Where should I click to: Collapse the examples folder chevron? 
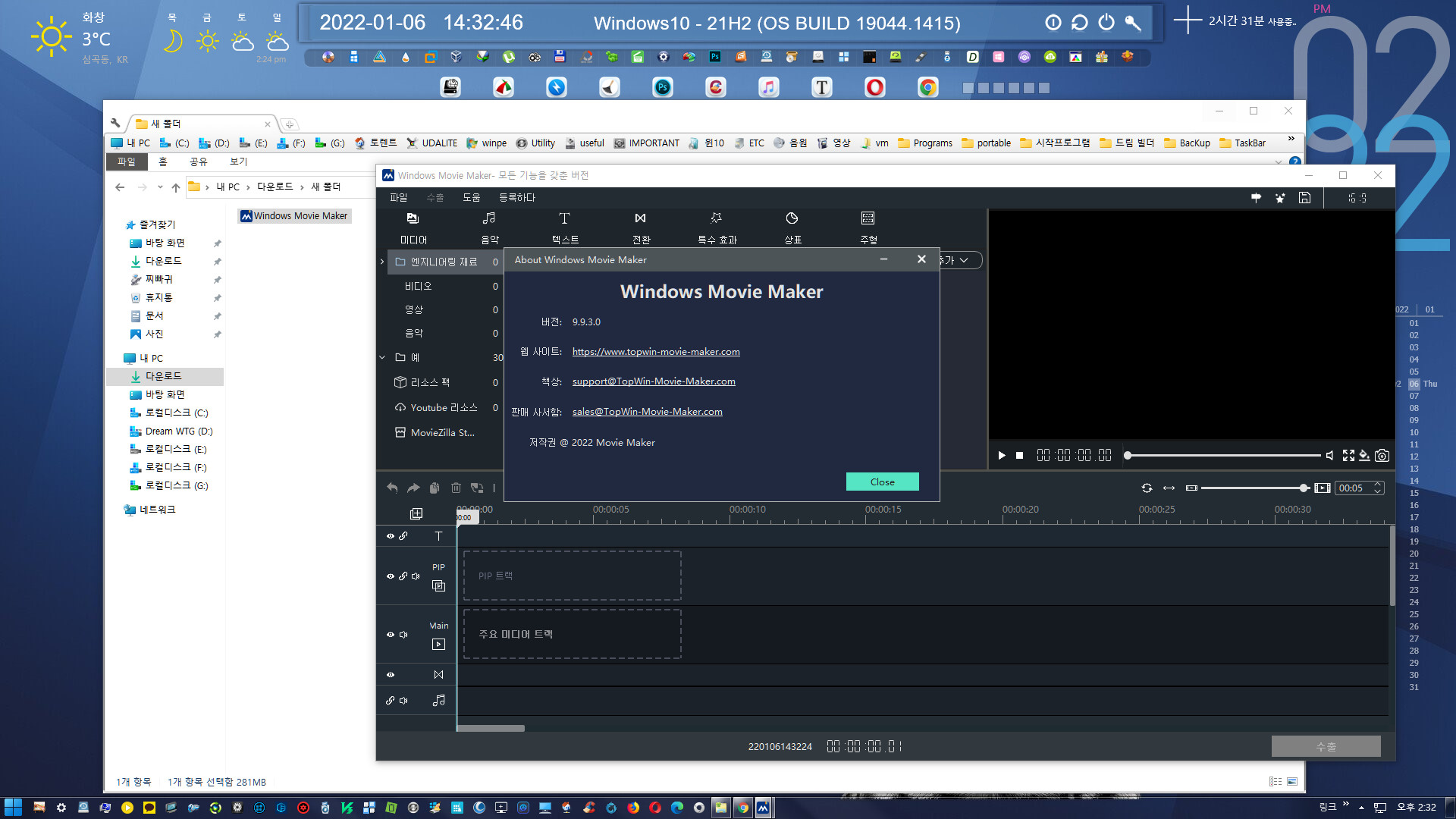[382, 357]
